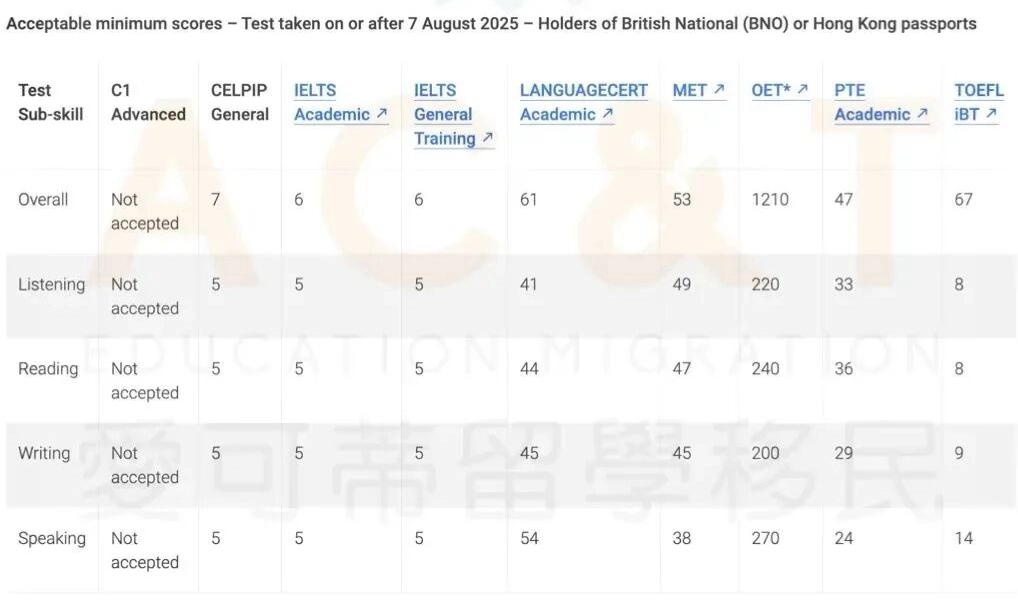Click the C1 Advanced column header

148,103
